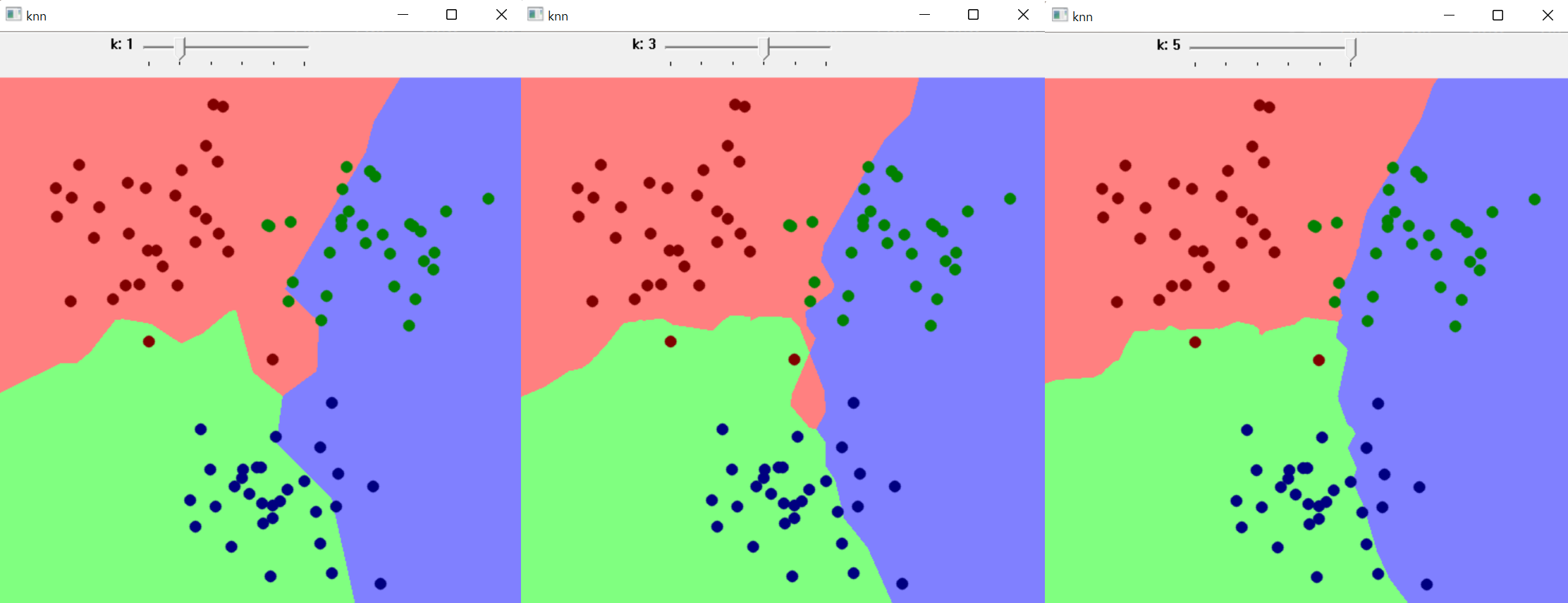Click the bottom-right blue point in k: 5 plot
Screen dimensions: 1568x603
(x=1427, y=584)
